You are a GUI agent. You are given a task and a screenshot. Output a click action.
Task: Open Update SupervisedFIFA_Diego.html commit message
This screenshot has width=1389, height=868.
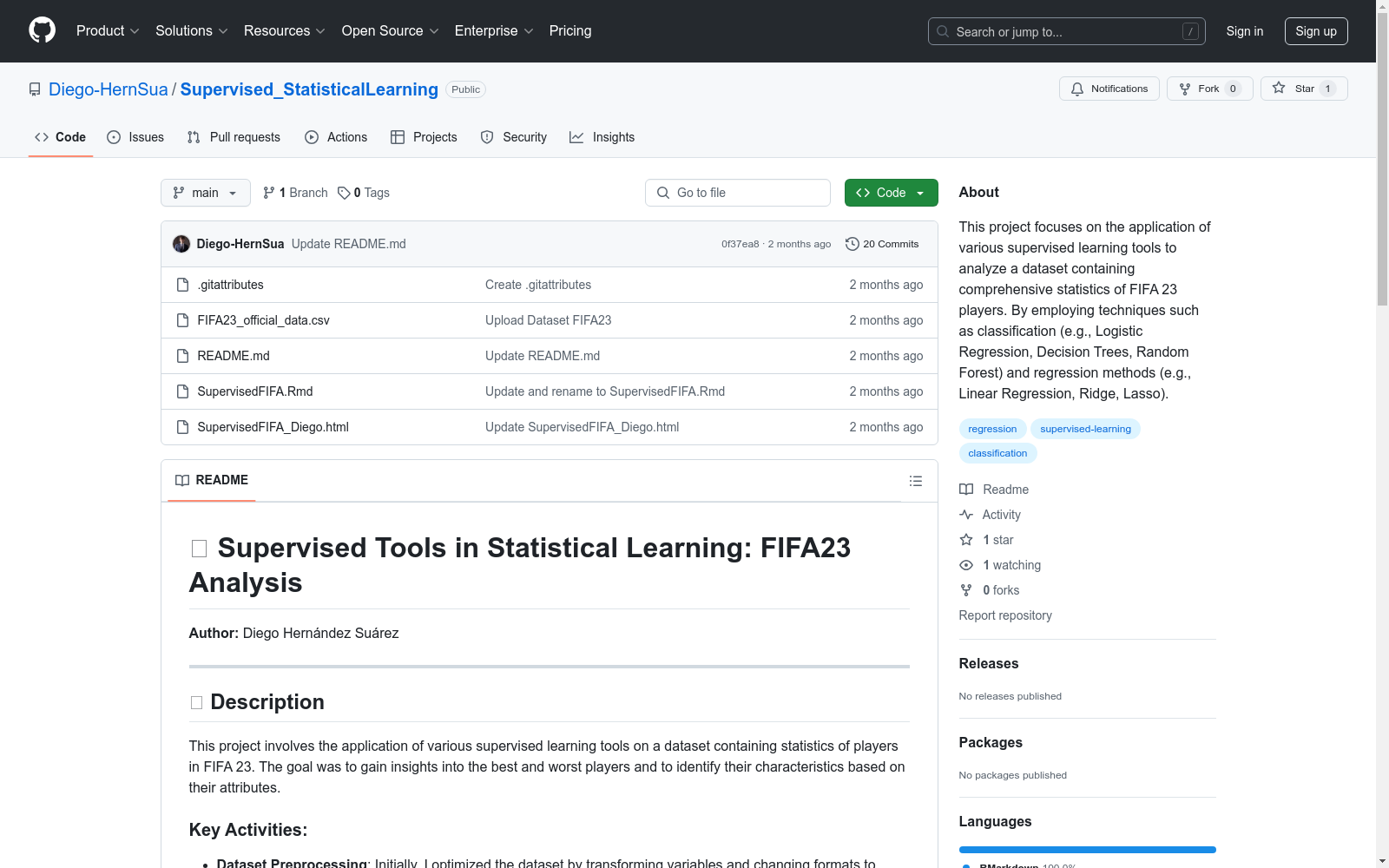point(583,427)
